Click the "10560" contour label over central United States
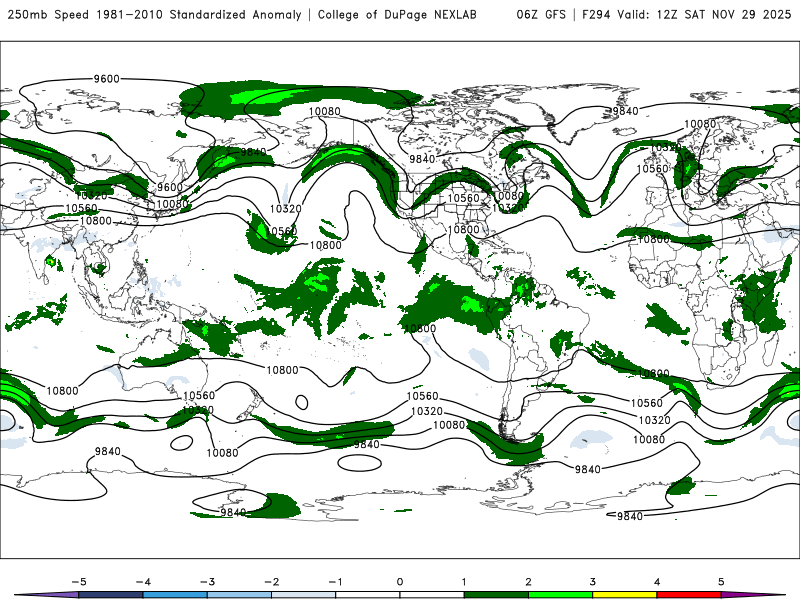 (463, 198)
